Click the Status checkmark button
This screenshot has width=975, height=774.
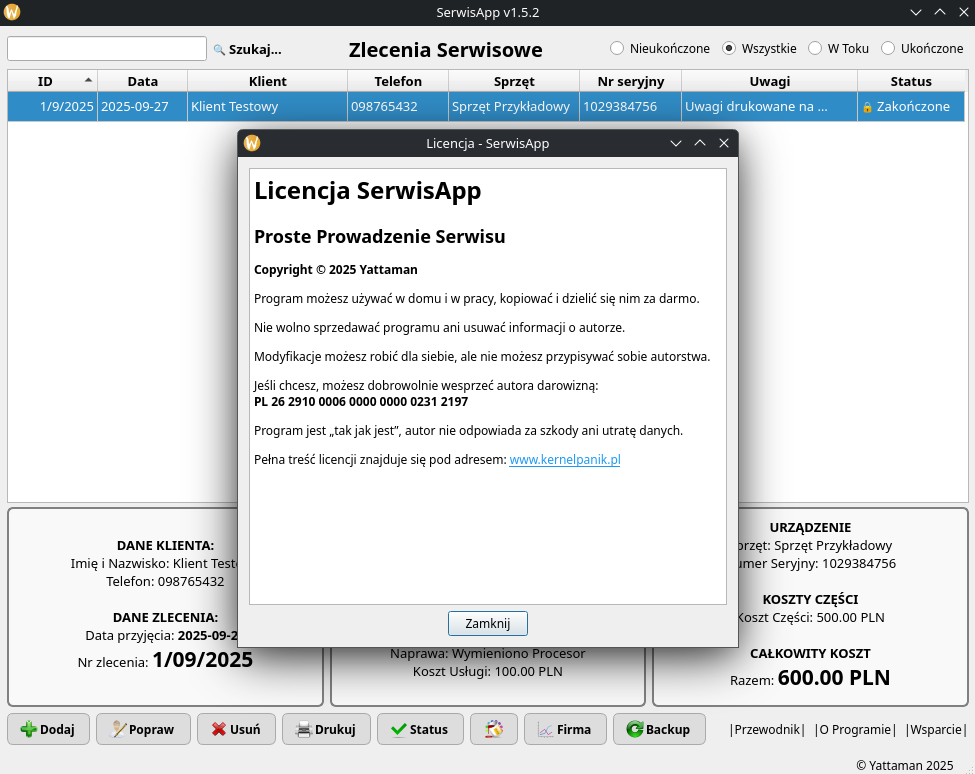click(420, 729)
